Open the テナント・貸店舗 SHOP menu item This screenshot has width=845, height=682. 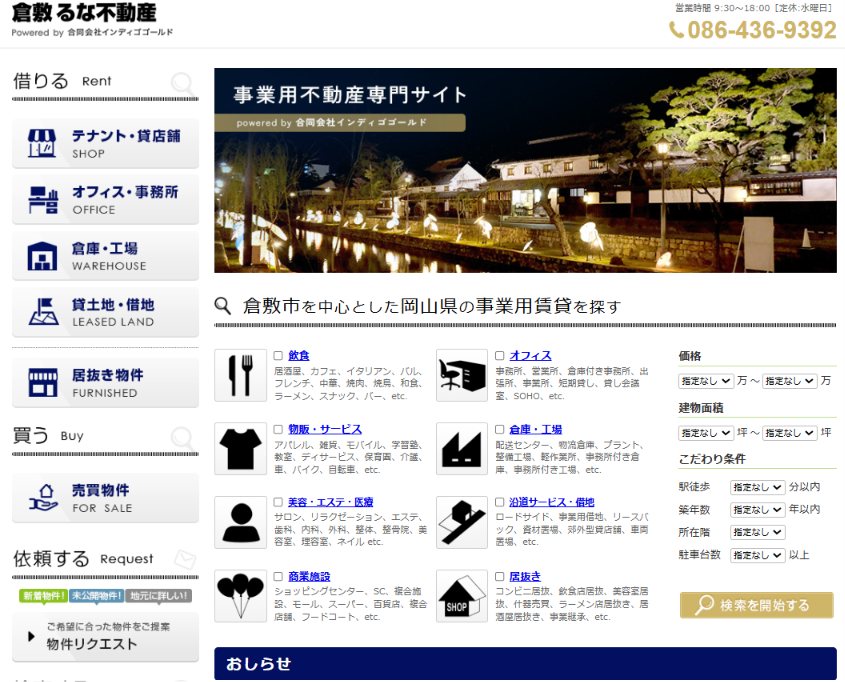click(x=106, y=143)
